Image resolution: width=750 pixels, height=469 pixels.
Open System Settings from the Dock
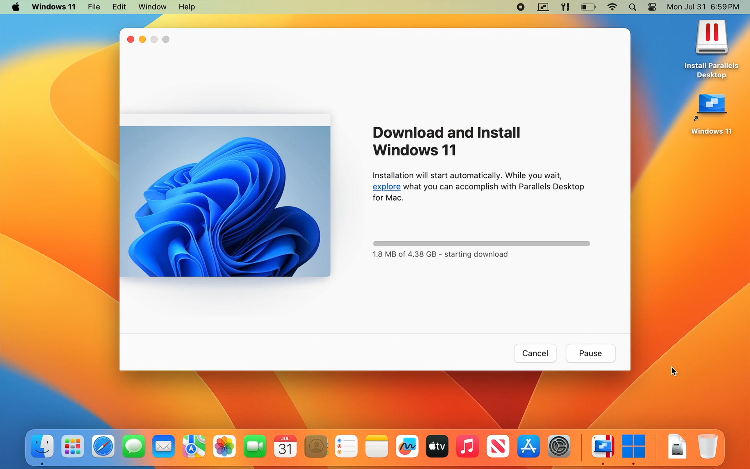pyautogui.click(x=560, y=446)
